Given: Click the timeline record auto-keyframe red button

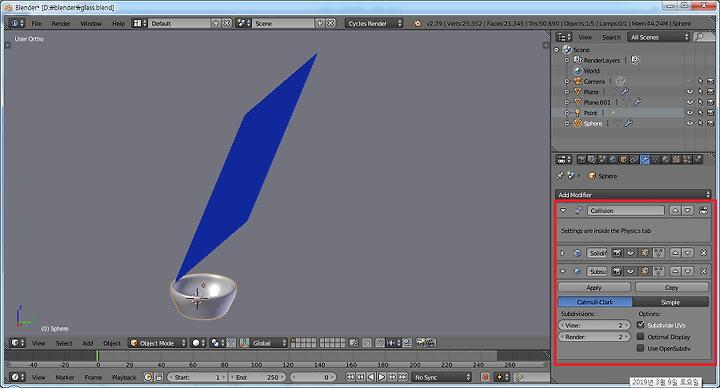Looking at the screenshot, I should click(x=485, y=377).
